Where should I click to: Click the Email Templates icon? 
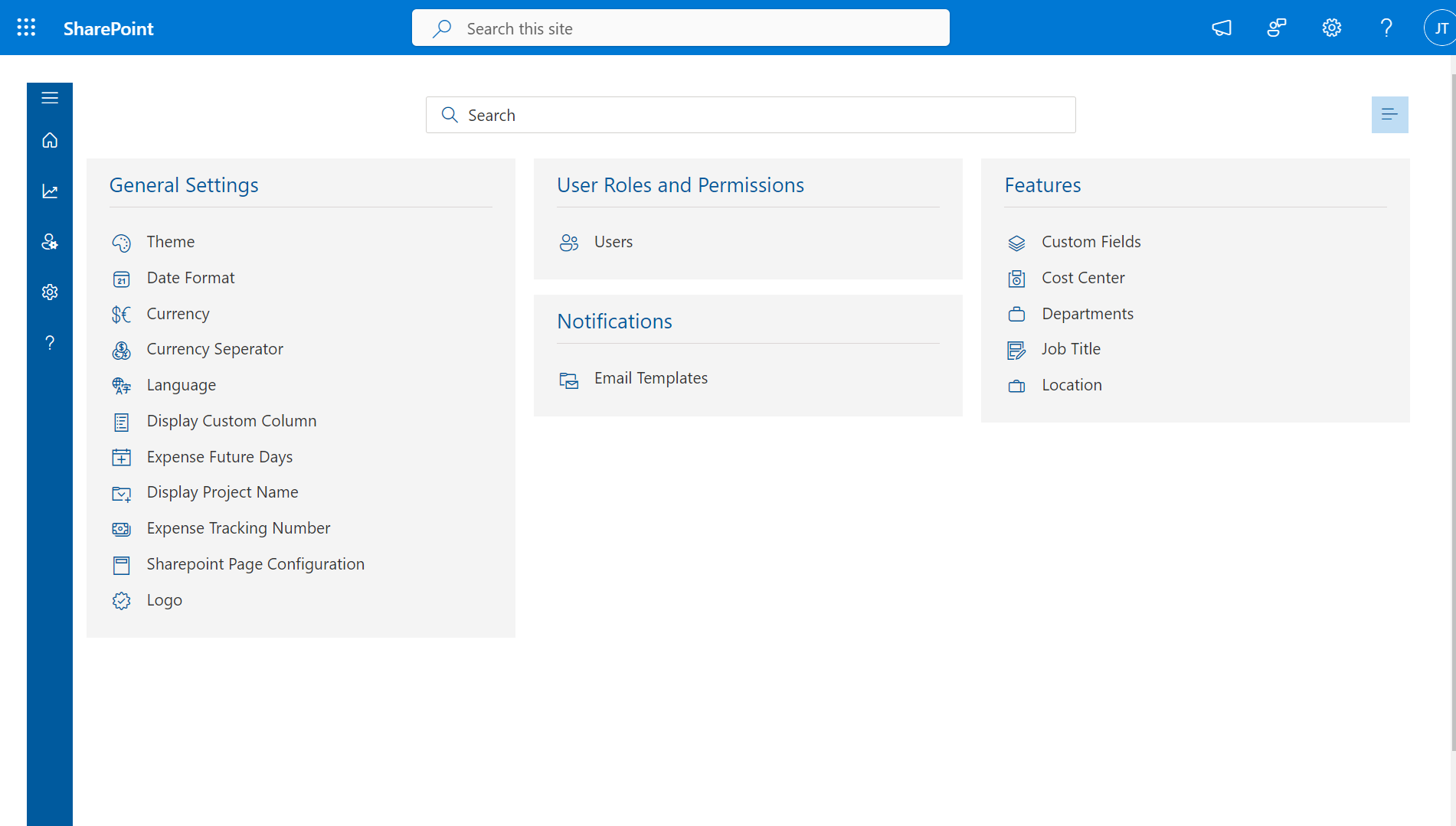click(568, 380)
